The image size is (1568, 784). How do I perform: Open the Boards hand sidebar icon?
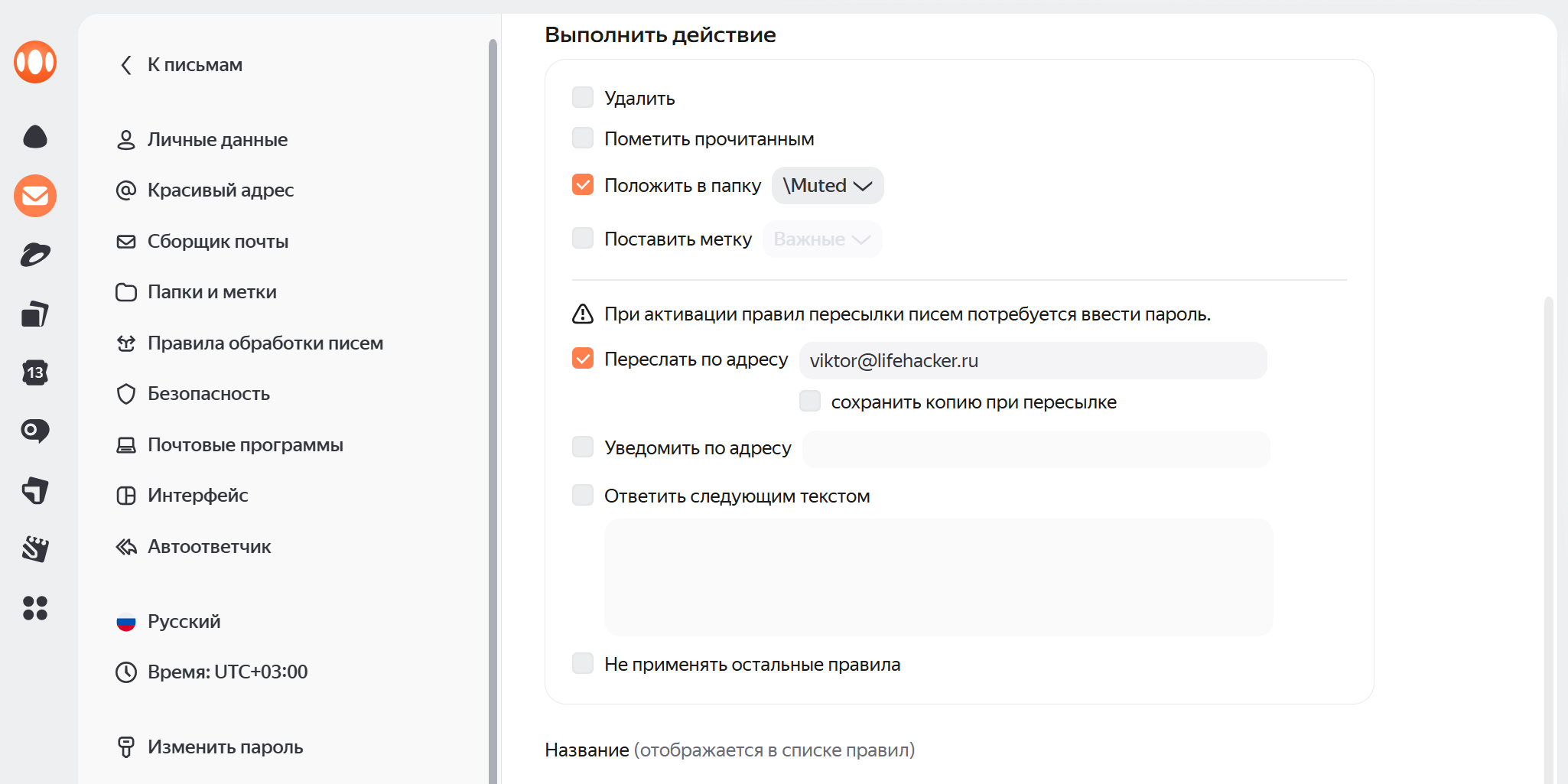[x=35, y=549]
